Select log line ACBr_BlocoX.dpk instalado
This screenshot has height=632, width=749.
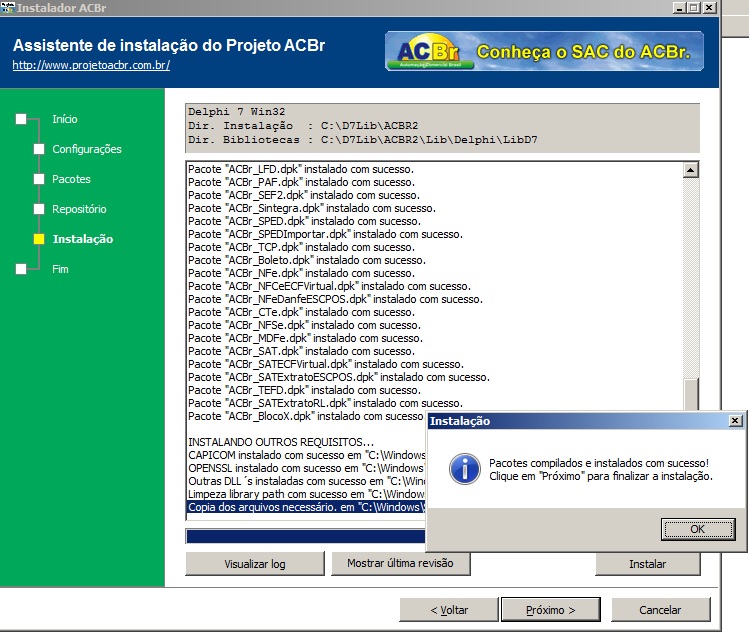coord(306,416)
